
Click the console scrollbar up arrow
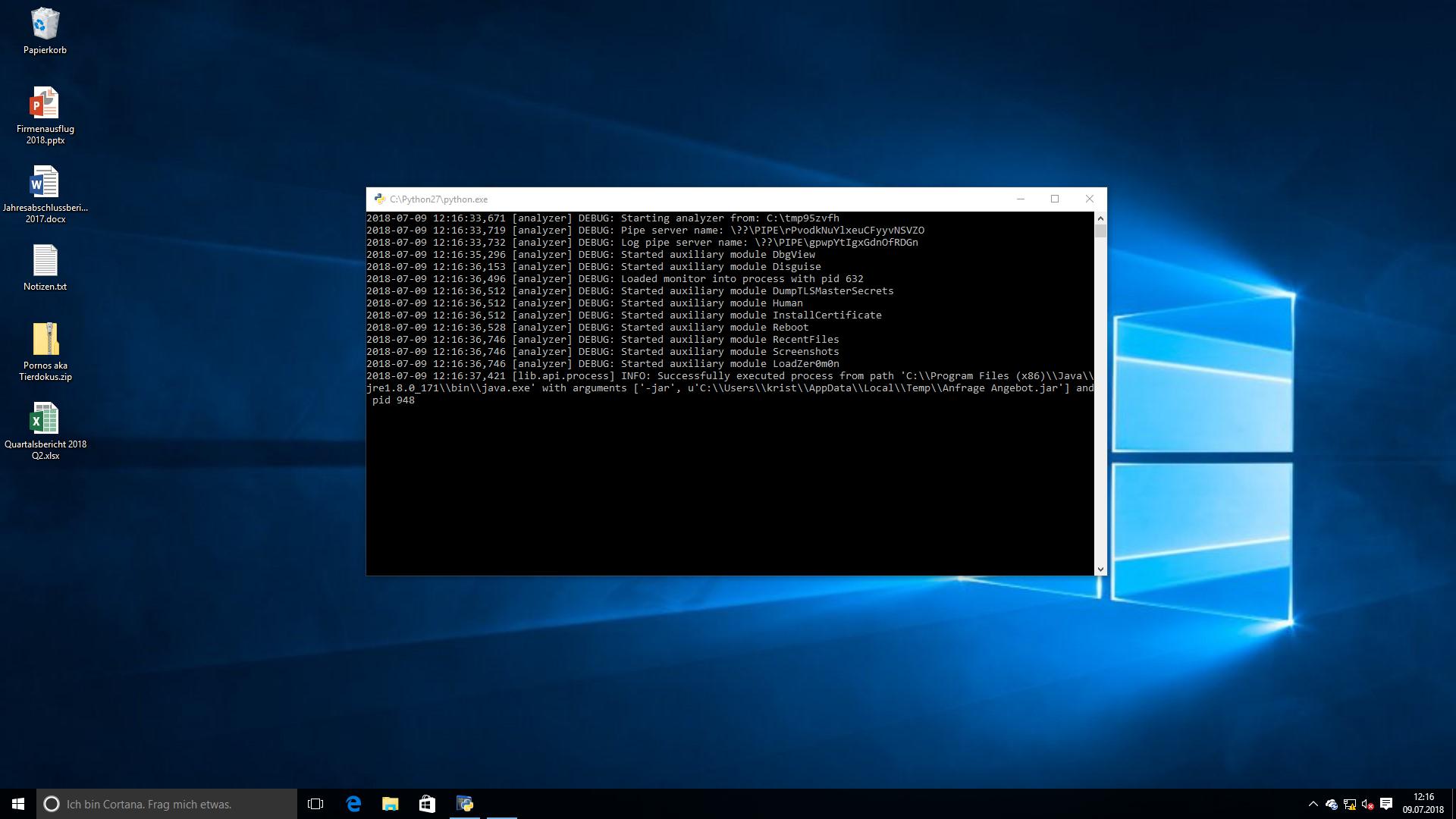[1100, 218]
